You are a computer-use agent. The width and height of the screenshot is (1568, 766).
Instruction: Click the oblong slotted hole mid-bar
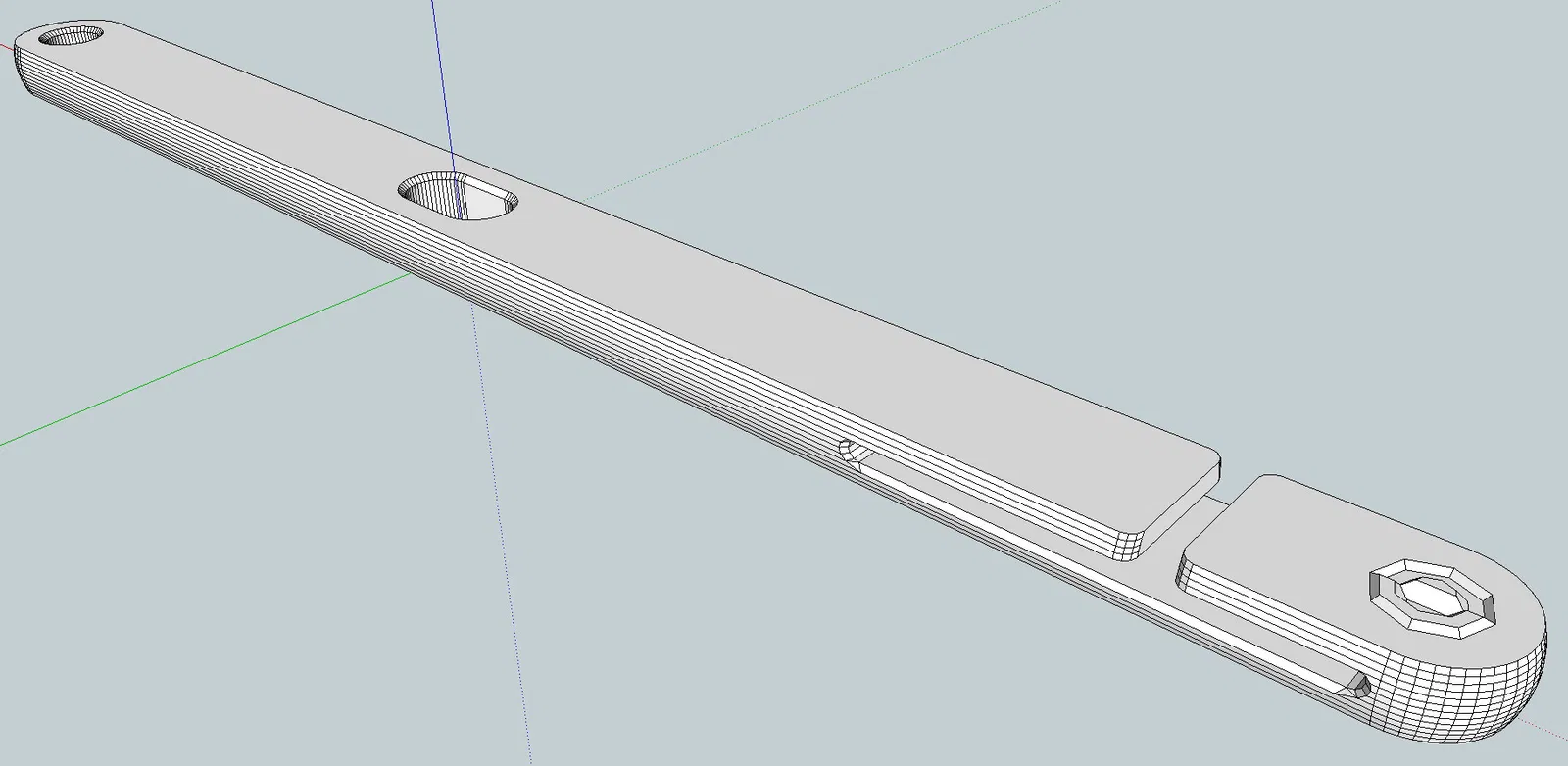point(459,195)
